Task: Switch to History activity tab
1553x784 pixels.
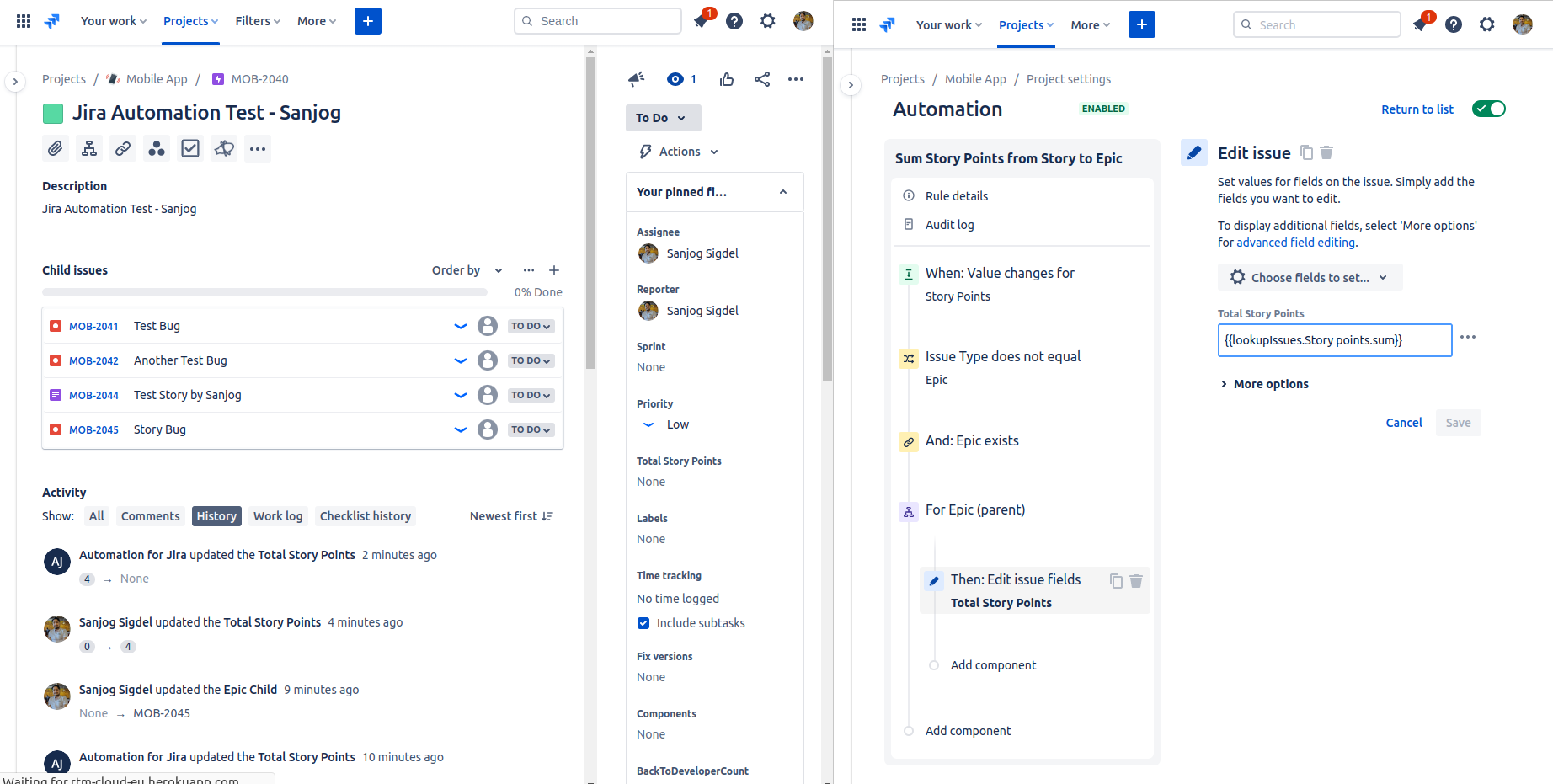Action: tap(216, 516)
